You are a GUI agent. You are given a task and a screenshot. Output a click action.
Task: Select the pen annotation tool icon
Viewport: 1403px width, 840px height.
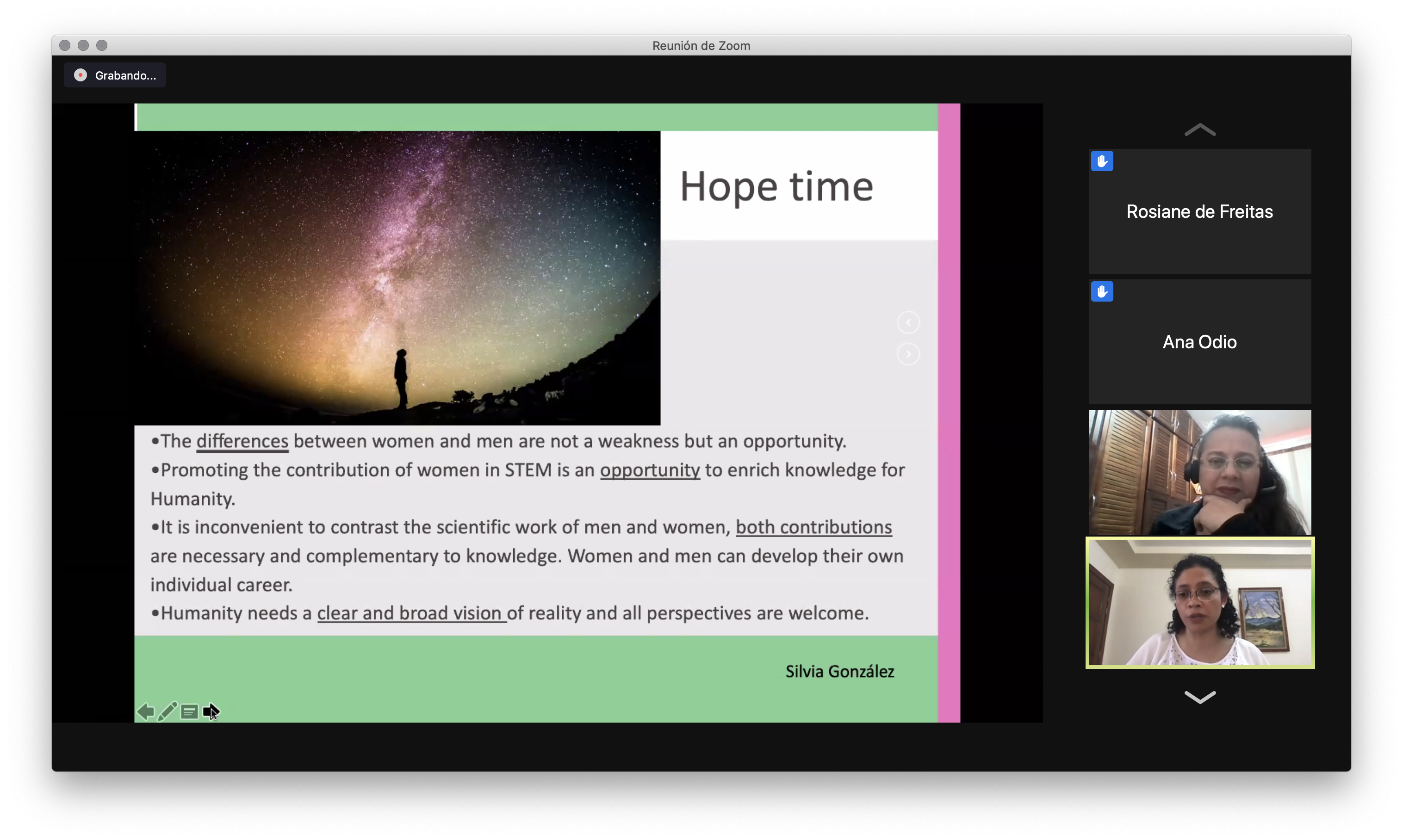167,711
